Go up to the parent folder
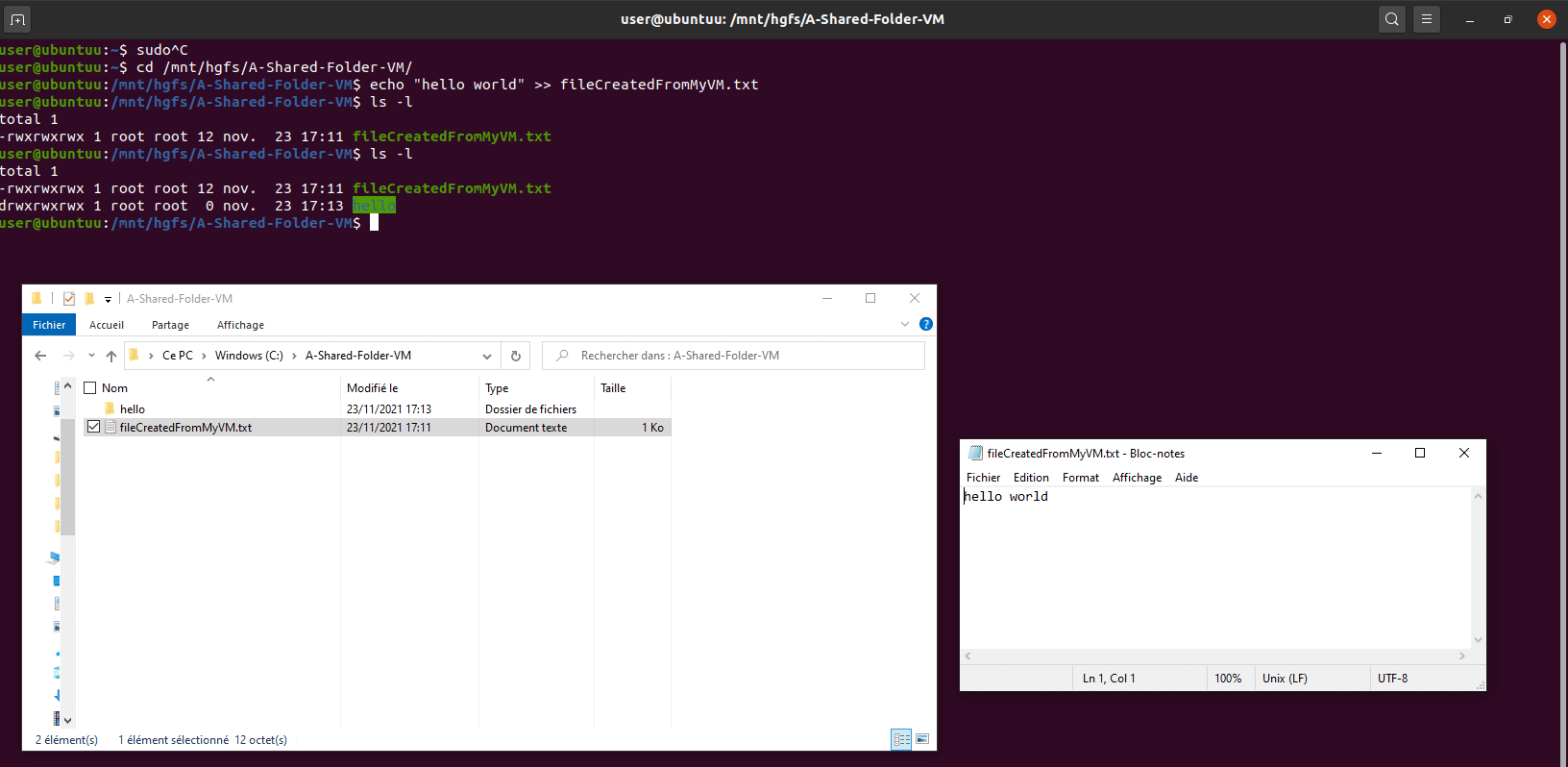This screenshot has height=767, width=1568. click(111, 356)
